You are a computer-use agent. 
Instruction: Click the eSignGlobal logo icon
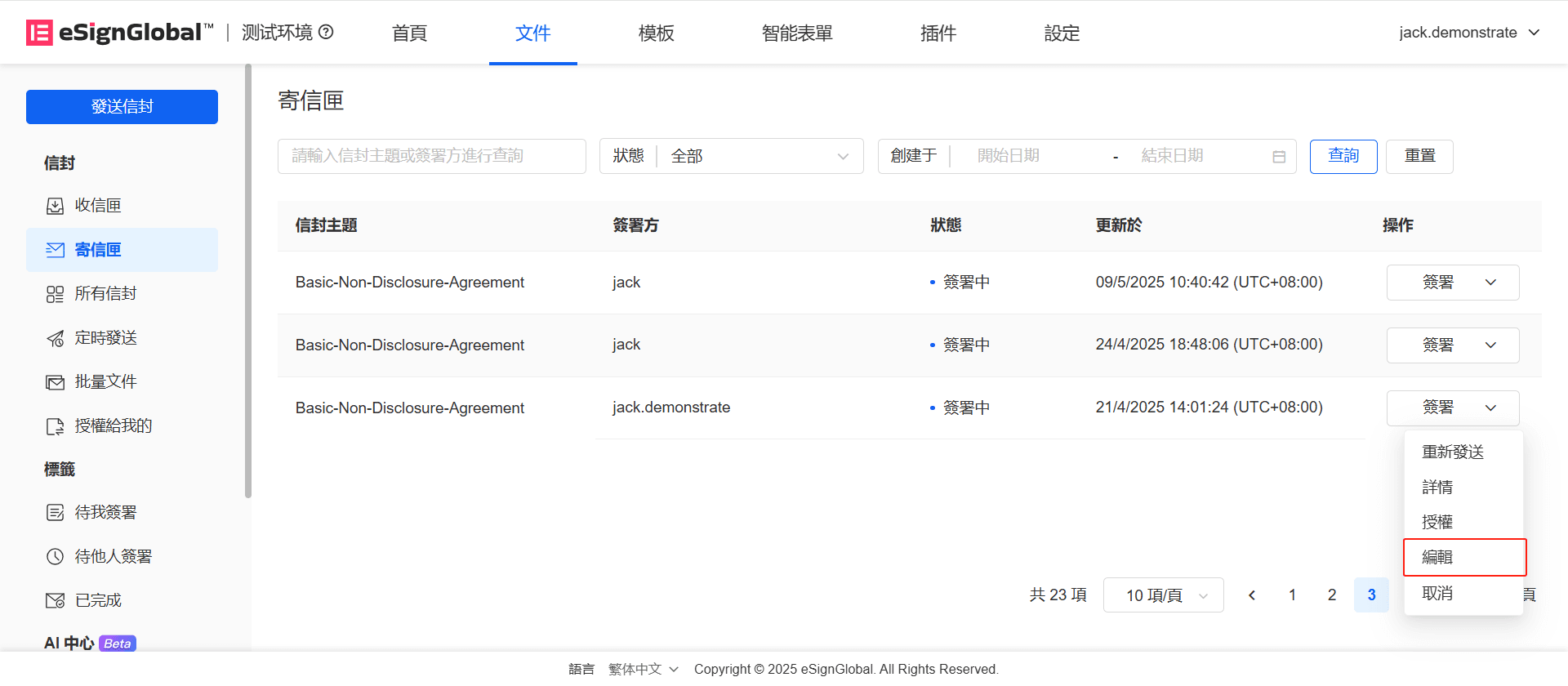[x=39, y=33]
